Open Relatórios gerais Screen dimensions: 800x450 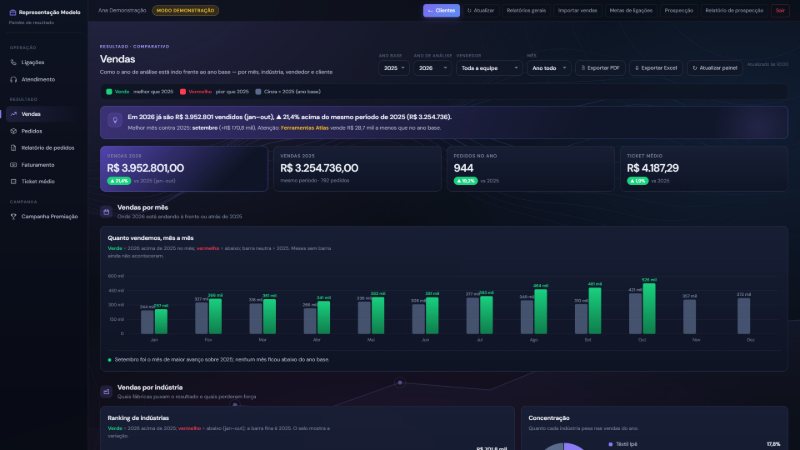(x=526, y=11)
